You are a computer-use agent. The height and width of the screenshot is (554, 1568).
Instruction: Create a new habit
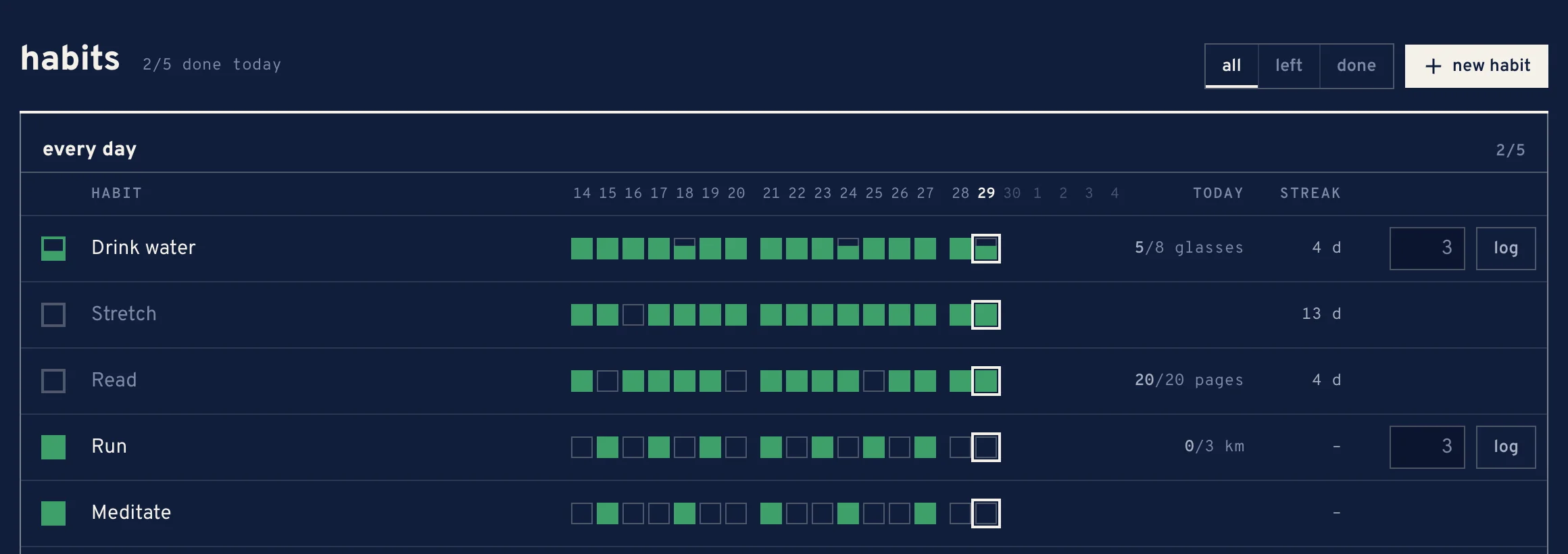coord(1477,66)
